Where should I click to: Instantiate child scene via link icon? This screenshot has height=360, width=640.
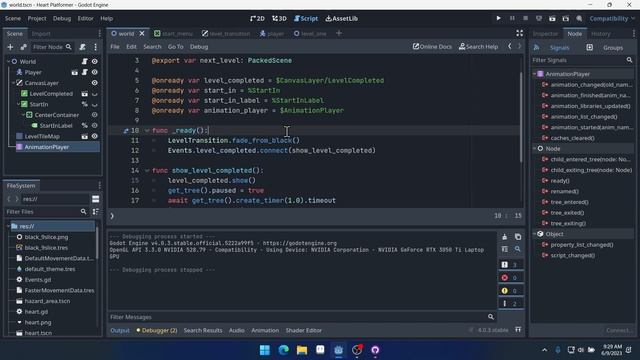pyautogui.click(x=23, y=47)
